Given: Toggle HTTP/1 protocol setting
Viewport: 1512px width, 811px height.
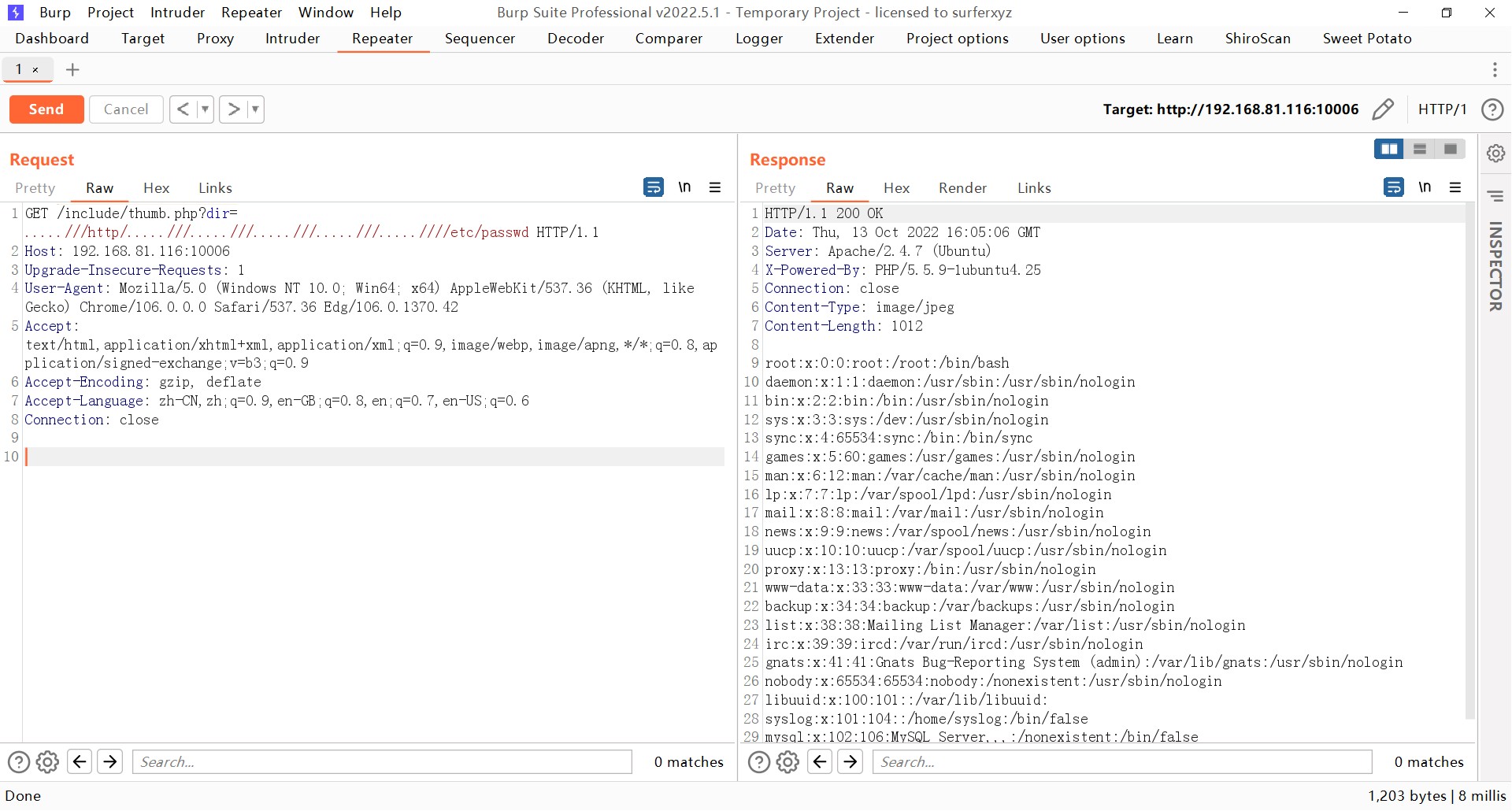Looking at the screenshot, I should tap(1442, 109).
